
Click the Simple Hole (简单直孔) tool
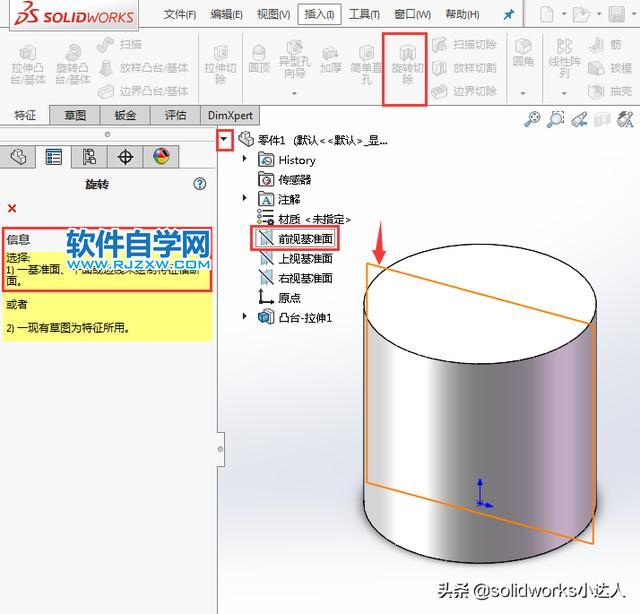tap(366, 65)
